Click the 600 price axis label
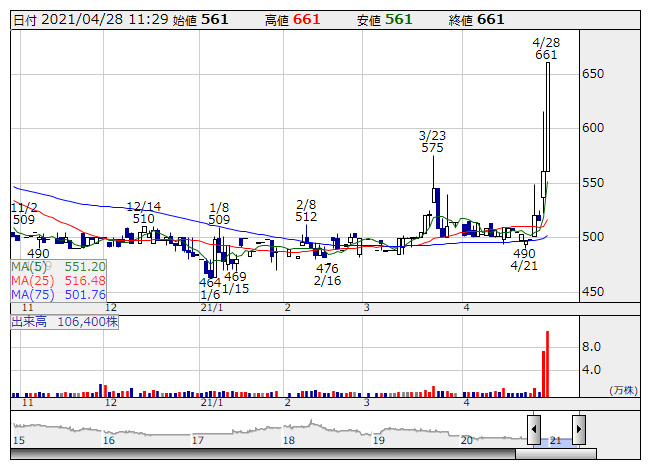653x470 pixels. pos(593,128)
